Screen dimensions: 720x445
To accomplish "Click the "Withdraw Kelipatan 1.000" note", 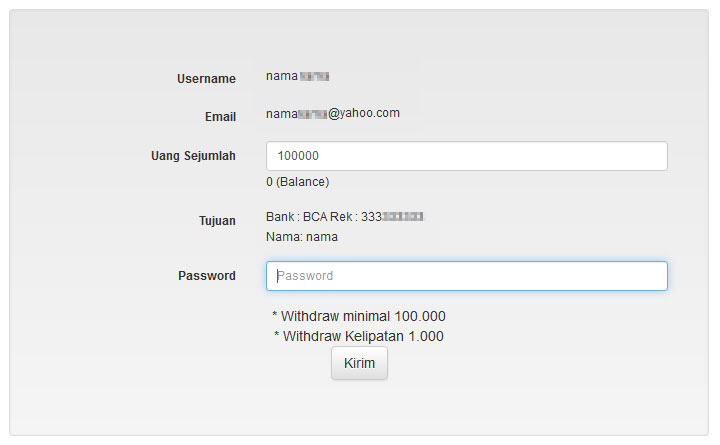I will click(359, 336).
